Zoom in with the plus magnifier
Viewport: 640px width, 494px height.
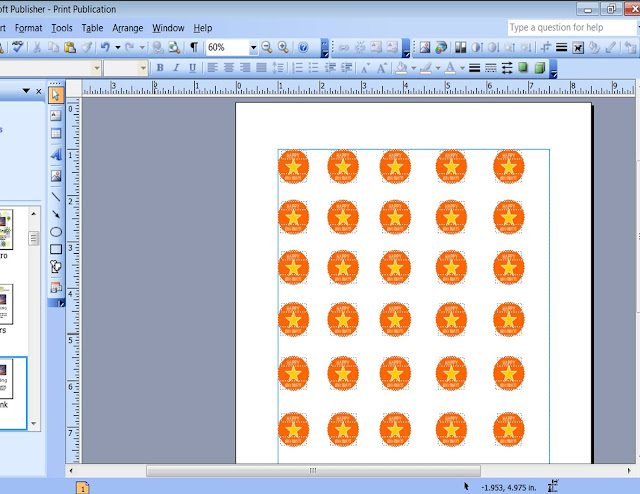pos(283,47)
